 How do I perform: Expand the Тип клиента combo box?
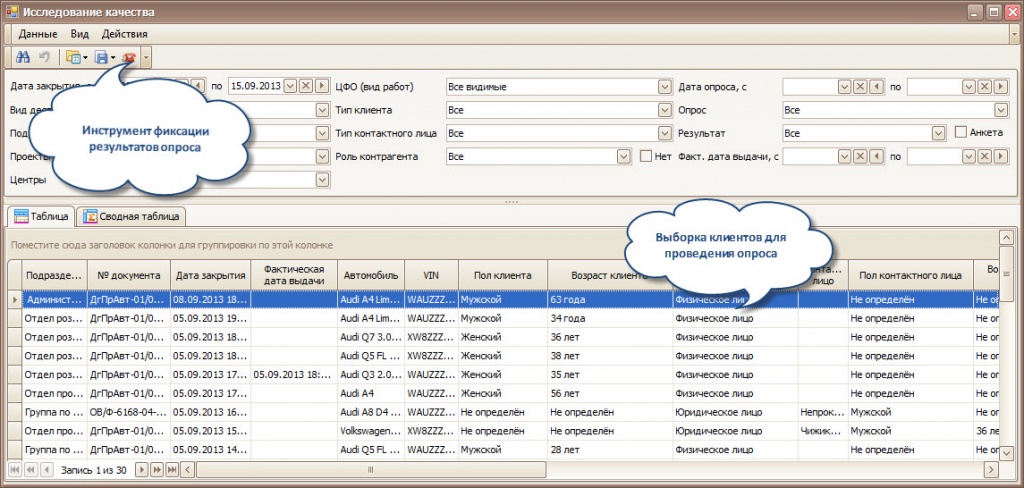coord(664,110)
